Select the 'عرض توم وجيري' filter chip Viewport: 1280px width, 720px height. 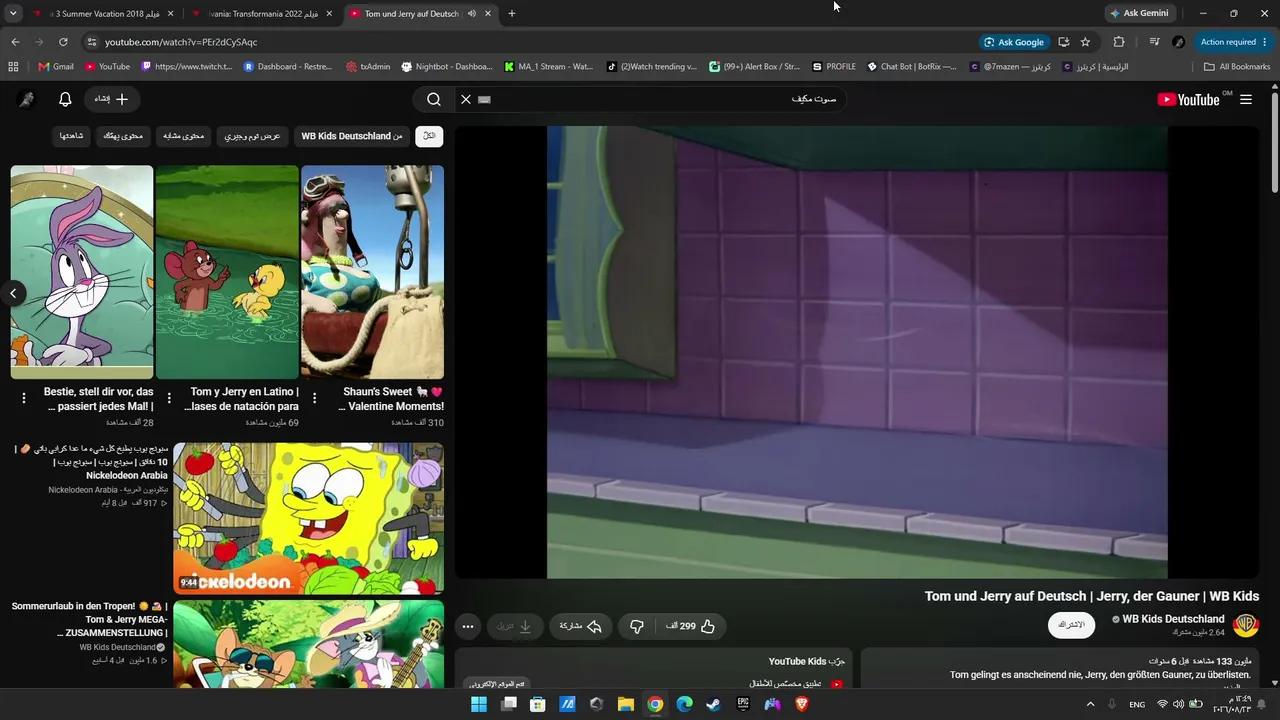[x=252, y=136]
